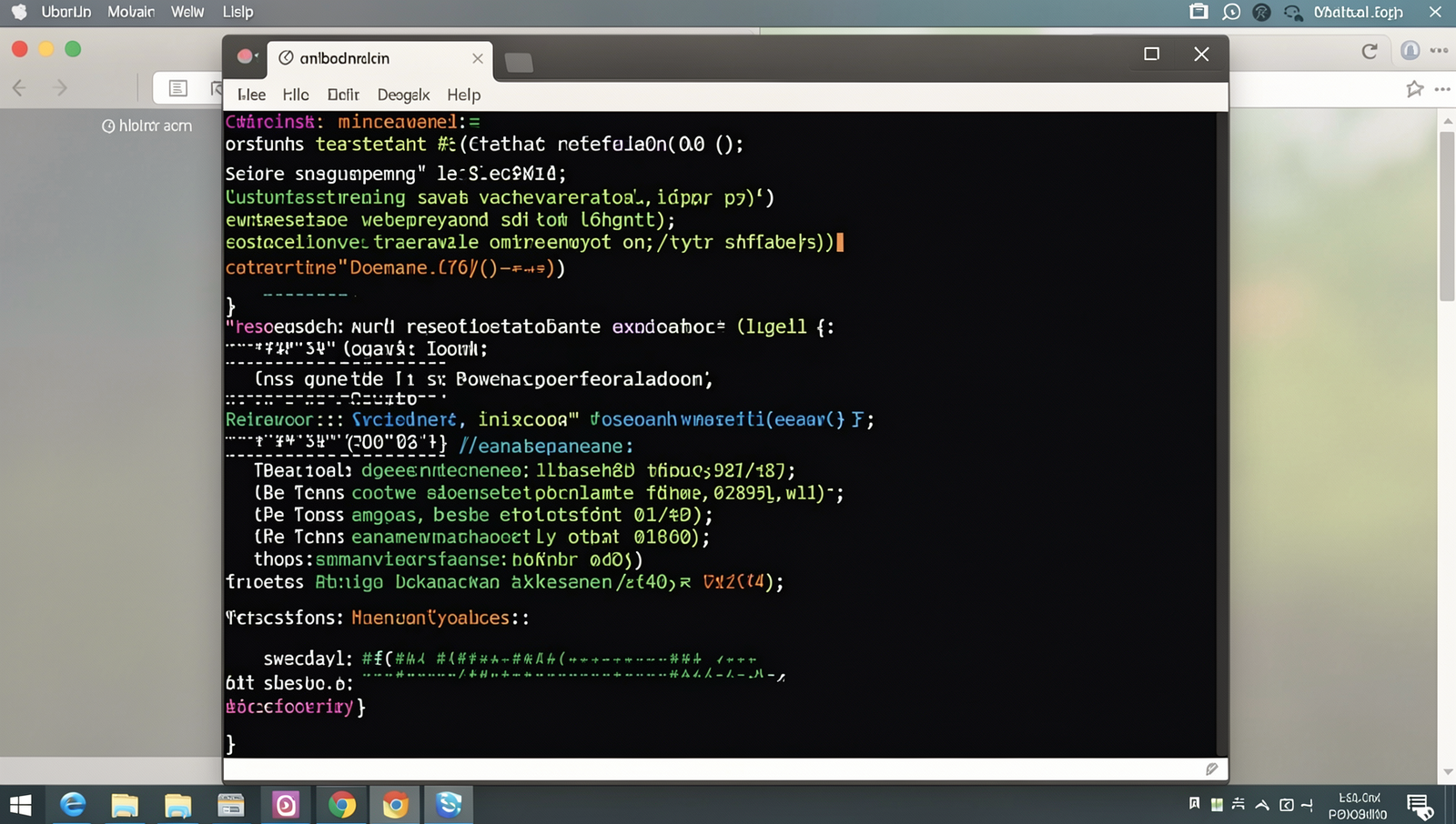This screenshot has width=1456, height=824.
Task: Click the Tcrscssfons: Haenuontyoabces:: line
Action: 377,618
